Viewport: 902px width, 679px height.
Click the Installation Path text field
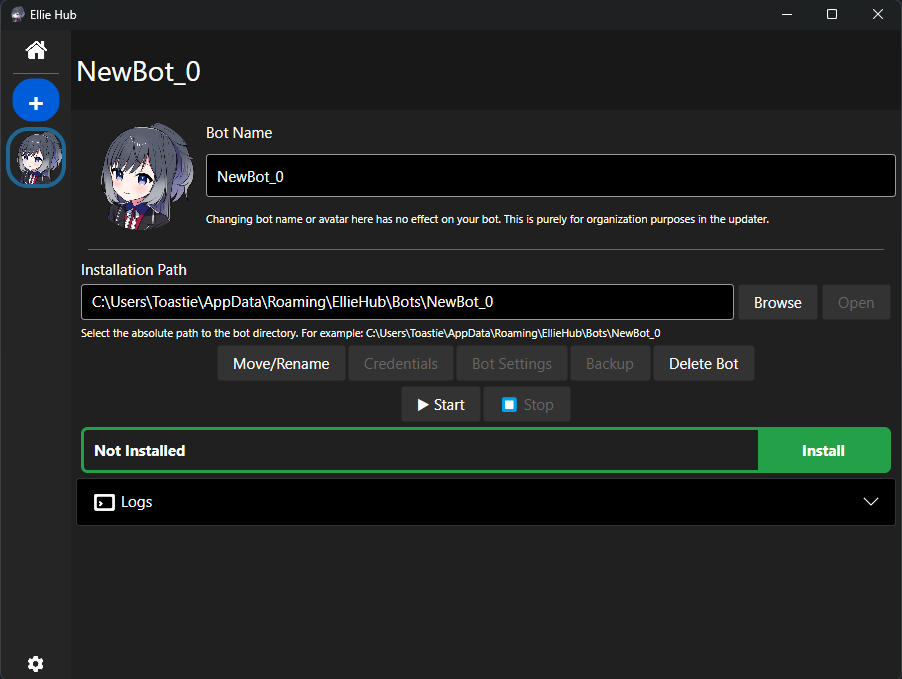click(407, 302)
